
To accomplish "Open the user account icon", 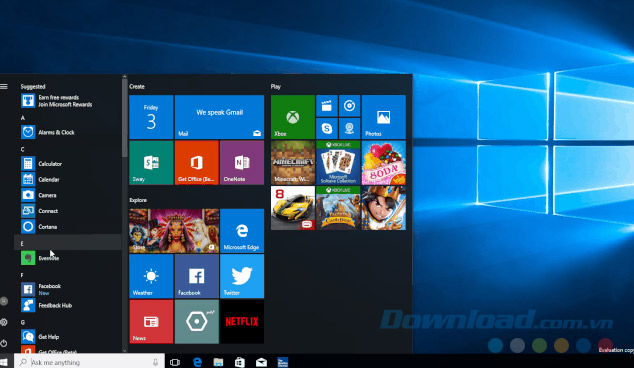I will 4,301.
